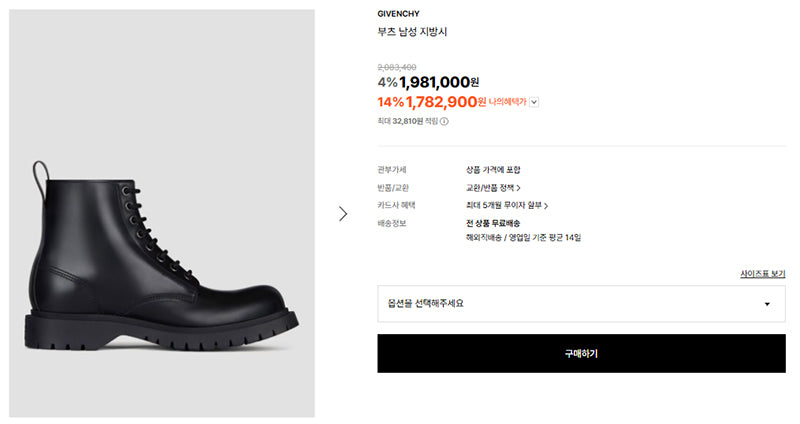Click the orange 나의혜택가 label
The image size is (800, 424).
[507, 102]
